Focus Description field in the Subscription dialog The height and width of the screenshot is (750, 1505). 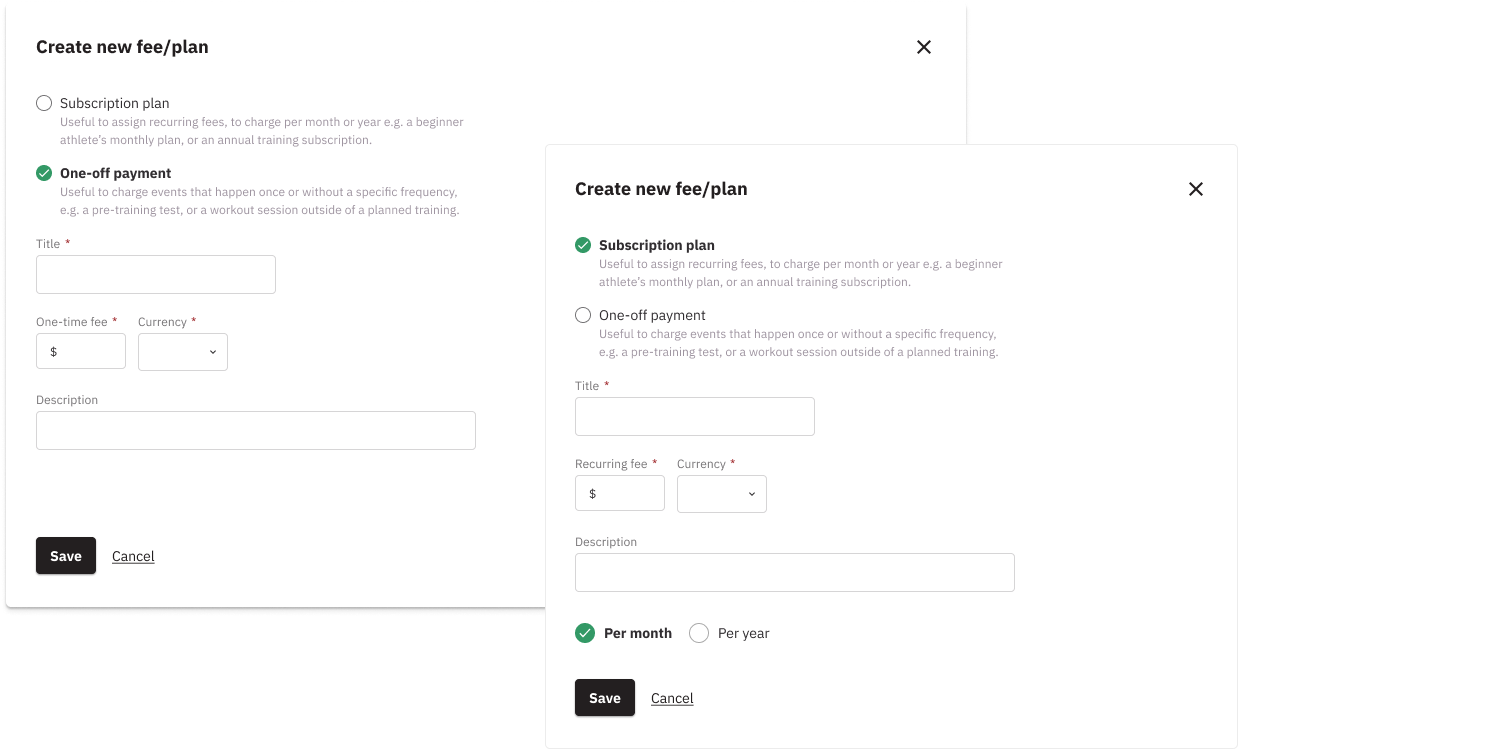coord(795,572)
